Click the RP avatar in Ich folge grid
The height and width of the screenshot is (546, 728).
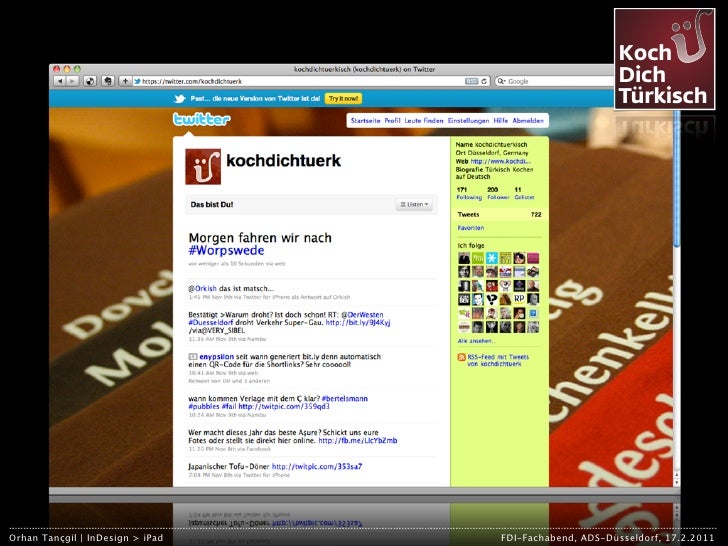click(519, 299)
